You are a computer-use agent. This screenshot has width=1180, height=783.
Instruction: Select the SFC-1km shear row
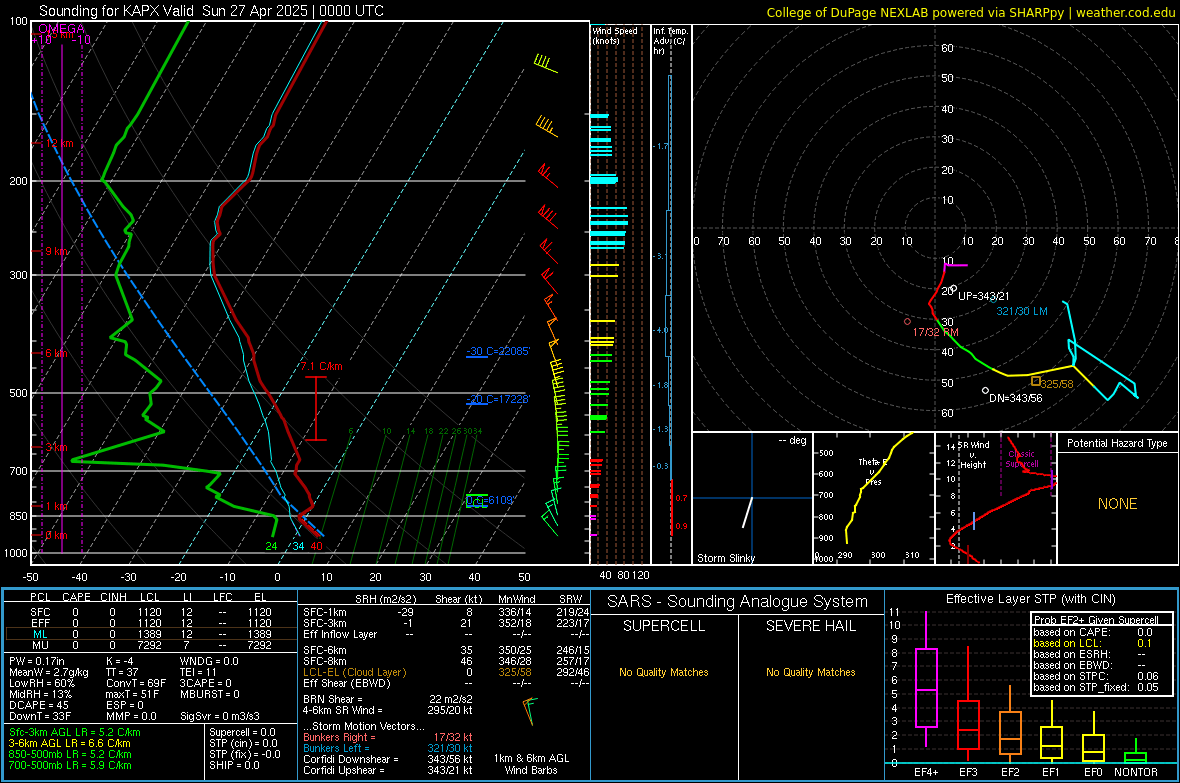pyautogui.click(x=446, y=612)
